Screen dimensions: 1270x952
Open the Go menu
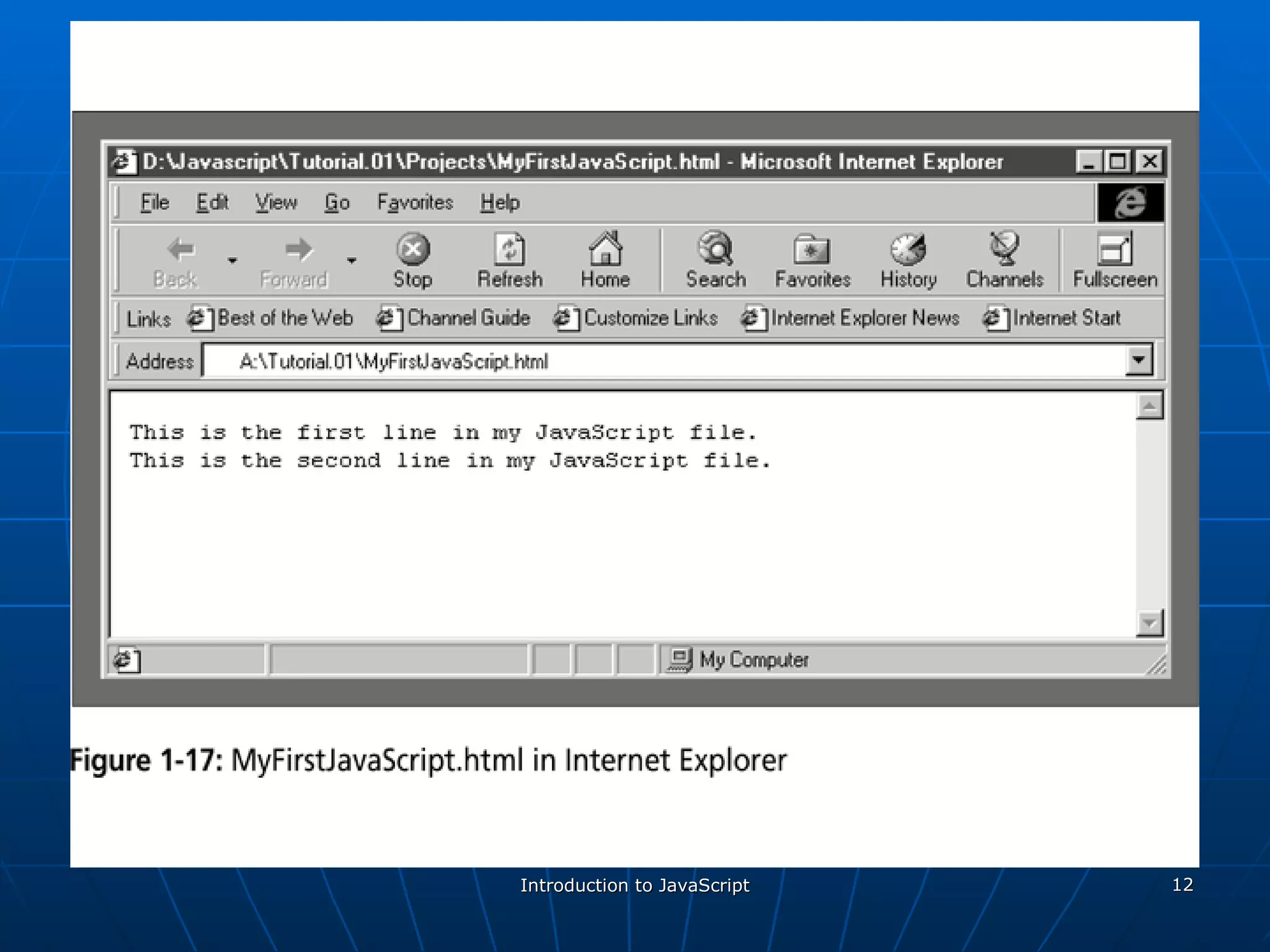(337, 203)
